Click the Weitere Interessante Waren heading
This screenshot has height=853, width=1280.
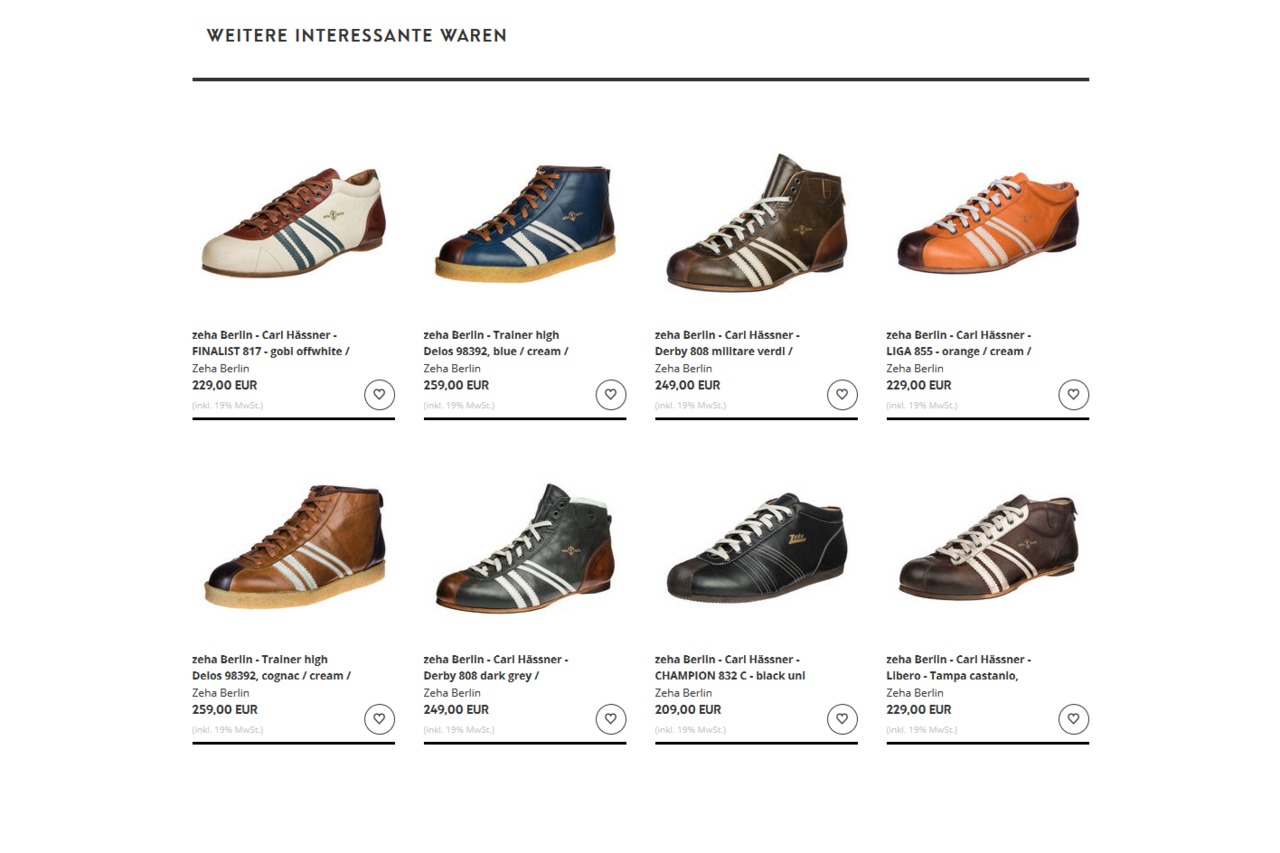357,36
